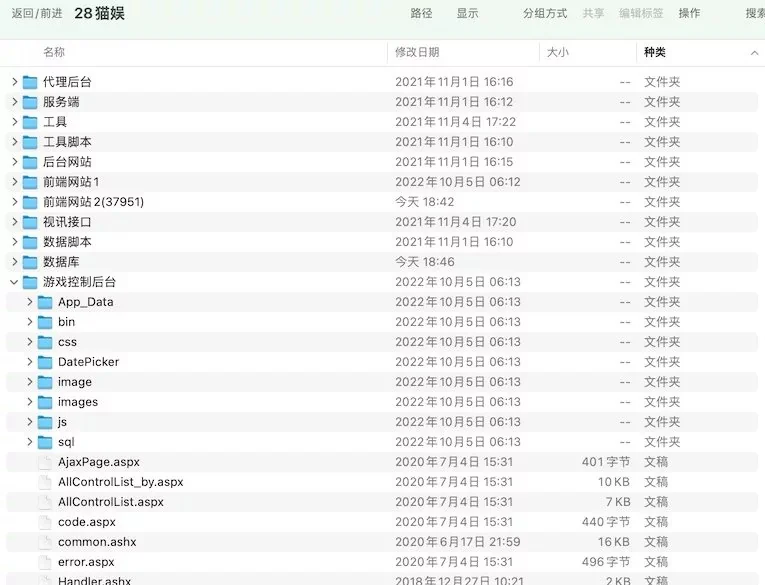Expand the images subfolder arrow
Image resolution: width=765 pixels, height=585 pixels.
coord(29,402)
